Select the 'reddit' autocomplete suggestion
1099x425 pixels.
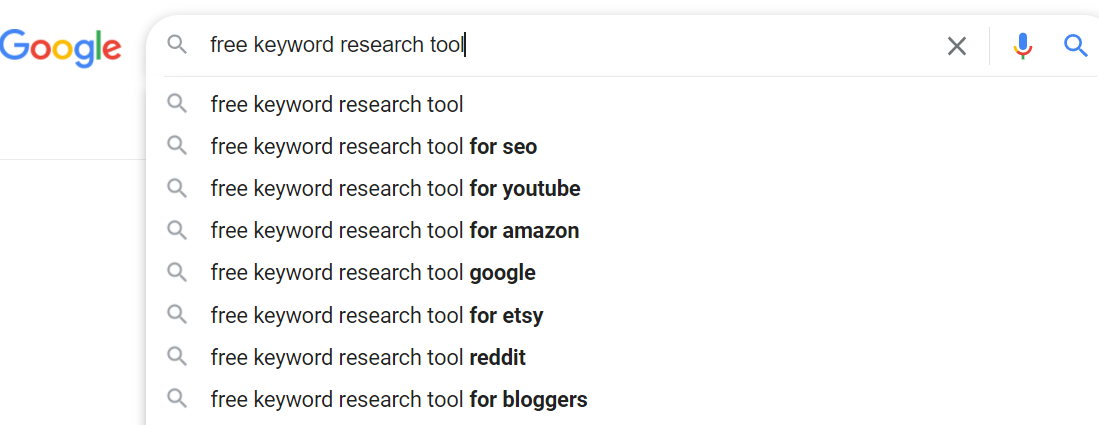click(x=367, y=358)
